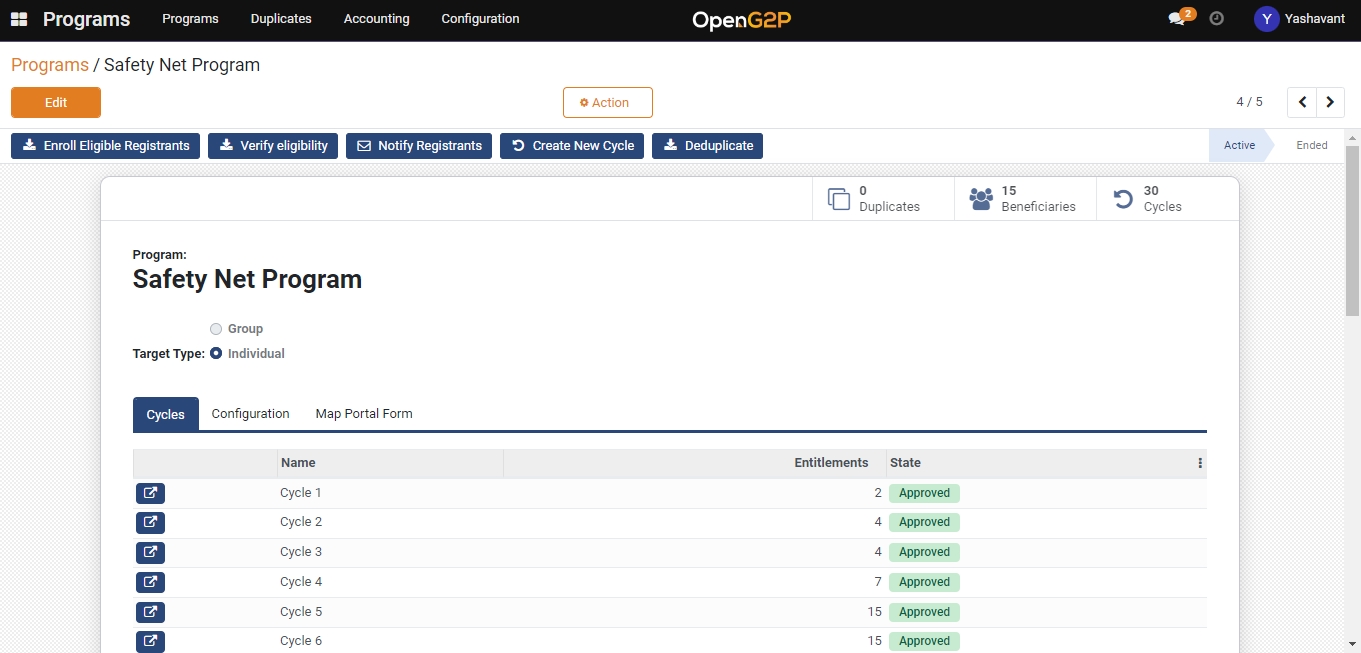The width and height of the screenshot is (1361, 653).
Task: Click Enroll Eligible Registrants button
Action: pyautogui.click(x=106, y=146)
